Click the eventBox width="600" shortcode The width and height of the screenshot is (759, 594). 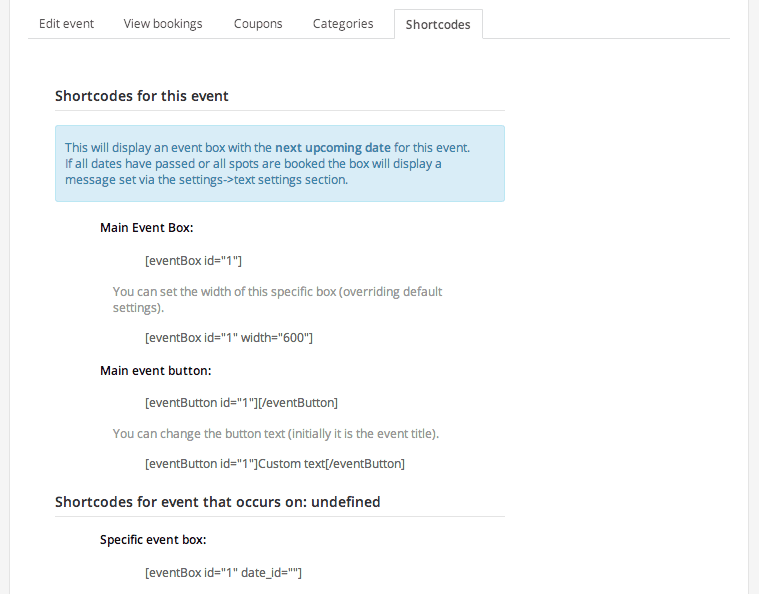tap(228, 337)
